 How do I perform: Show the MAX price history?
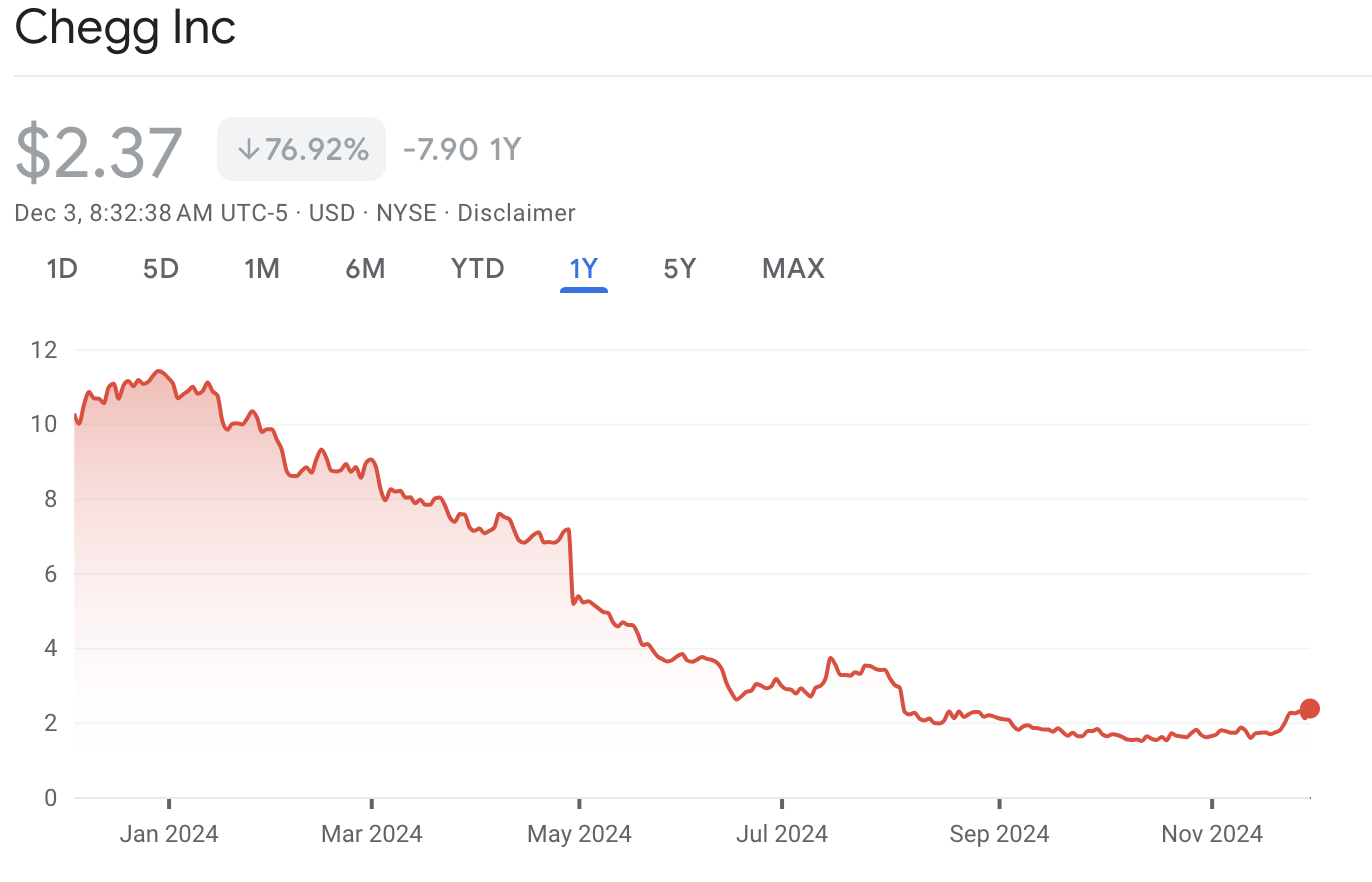793,268
